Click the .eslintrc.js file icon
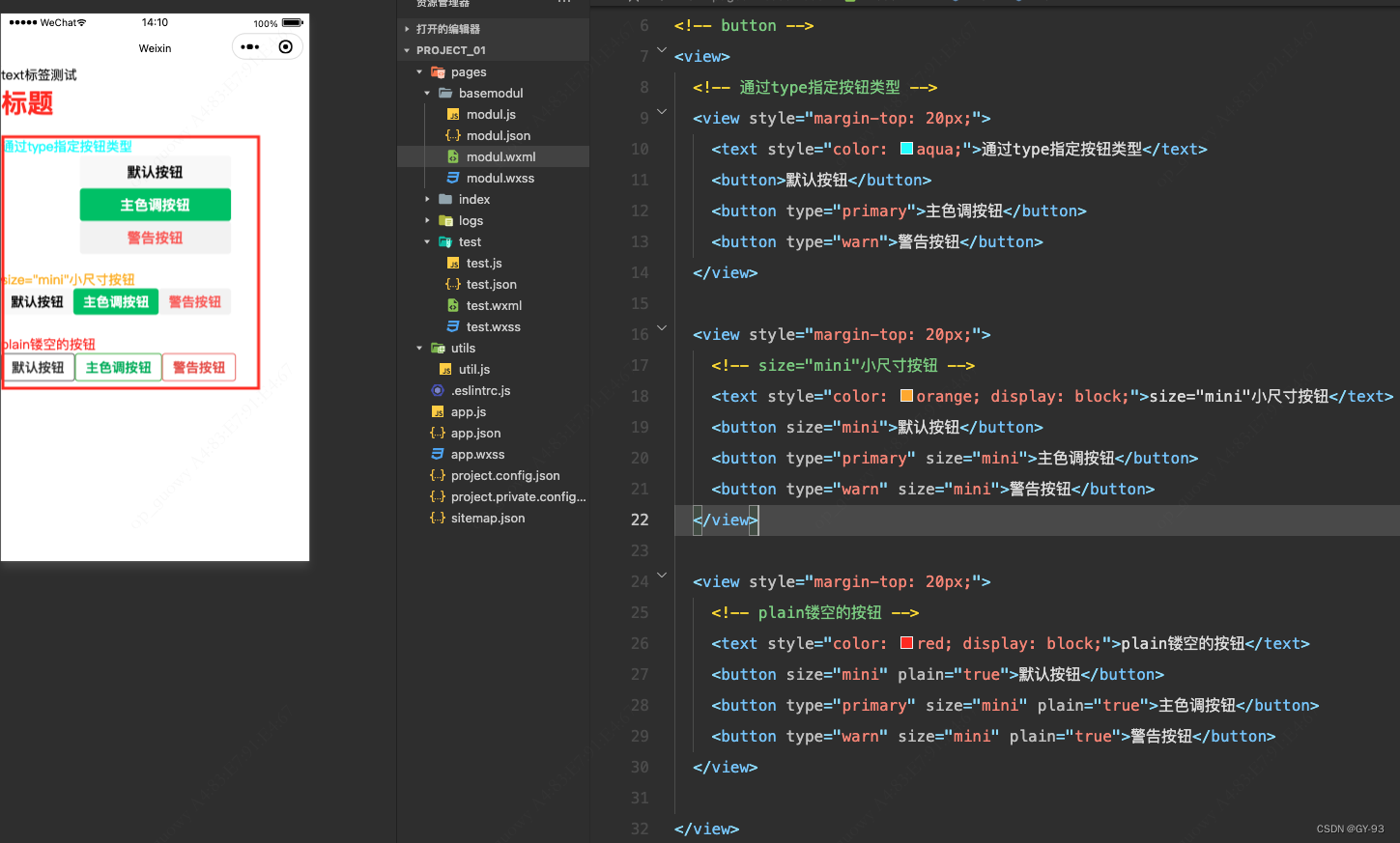This screenshot has width=1400, height=843. [438, 390]
